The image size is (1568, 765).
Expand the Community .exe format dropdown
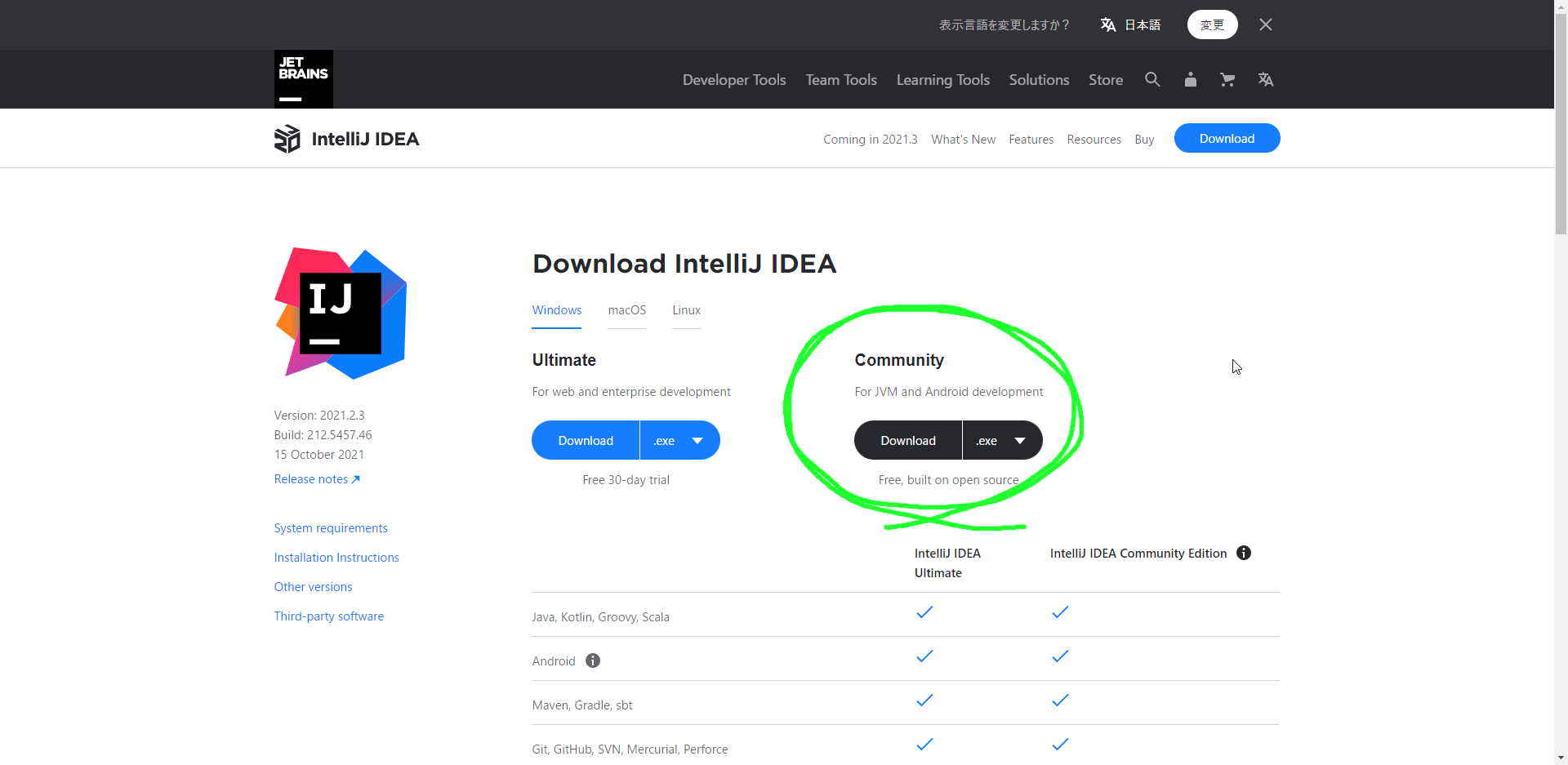(x=1002, y=440)
